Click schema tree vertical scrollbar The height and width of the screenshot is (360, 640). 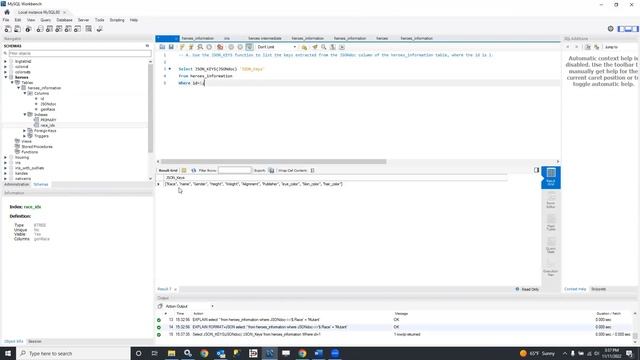point(150,108)
